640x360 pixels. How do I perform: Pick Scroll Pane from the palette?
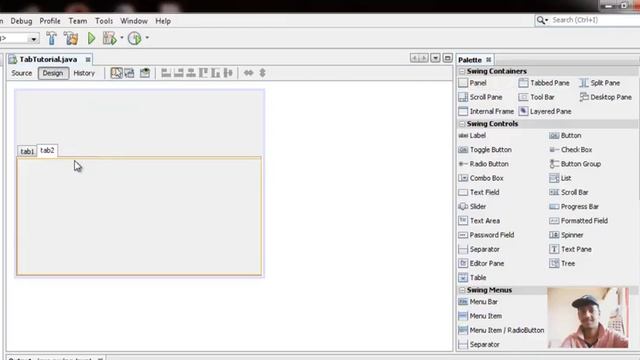point(480,97)
